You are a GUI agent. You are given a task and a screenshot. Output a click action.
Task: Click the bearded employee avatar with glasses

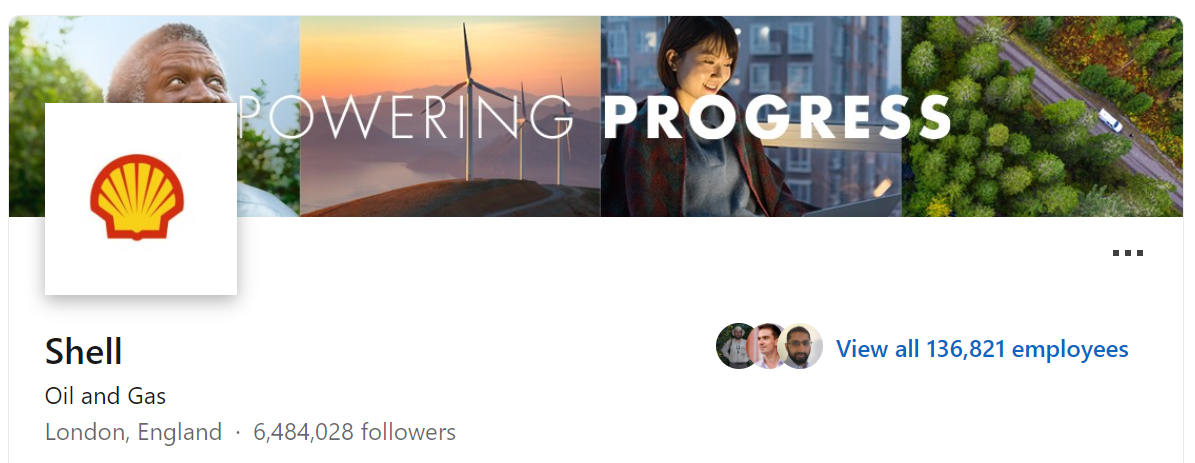click(800, 346)
